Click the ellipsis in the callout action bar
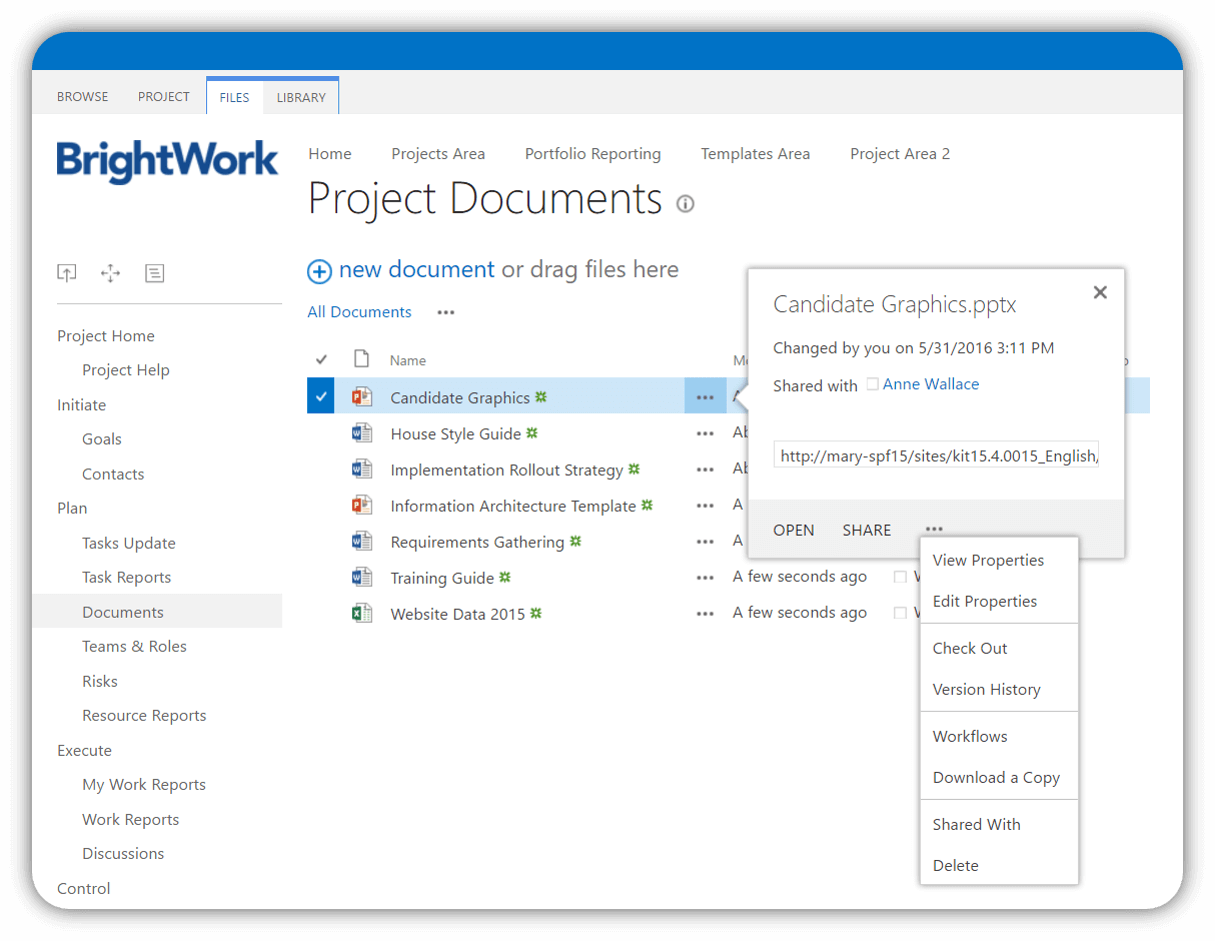1215x941 pixels. click(933, 530)
